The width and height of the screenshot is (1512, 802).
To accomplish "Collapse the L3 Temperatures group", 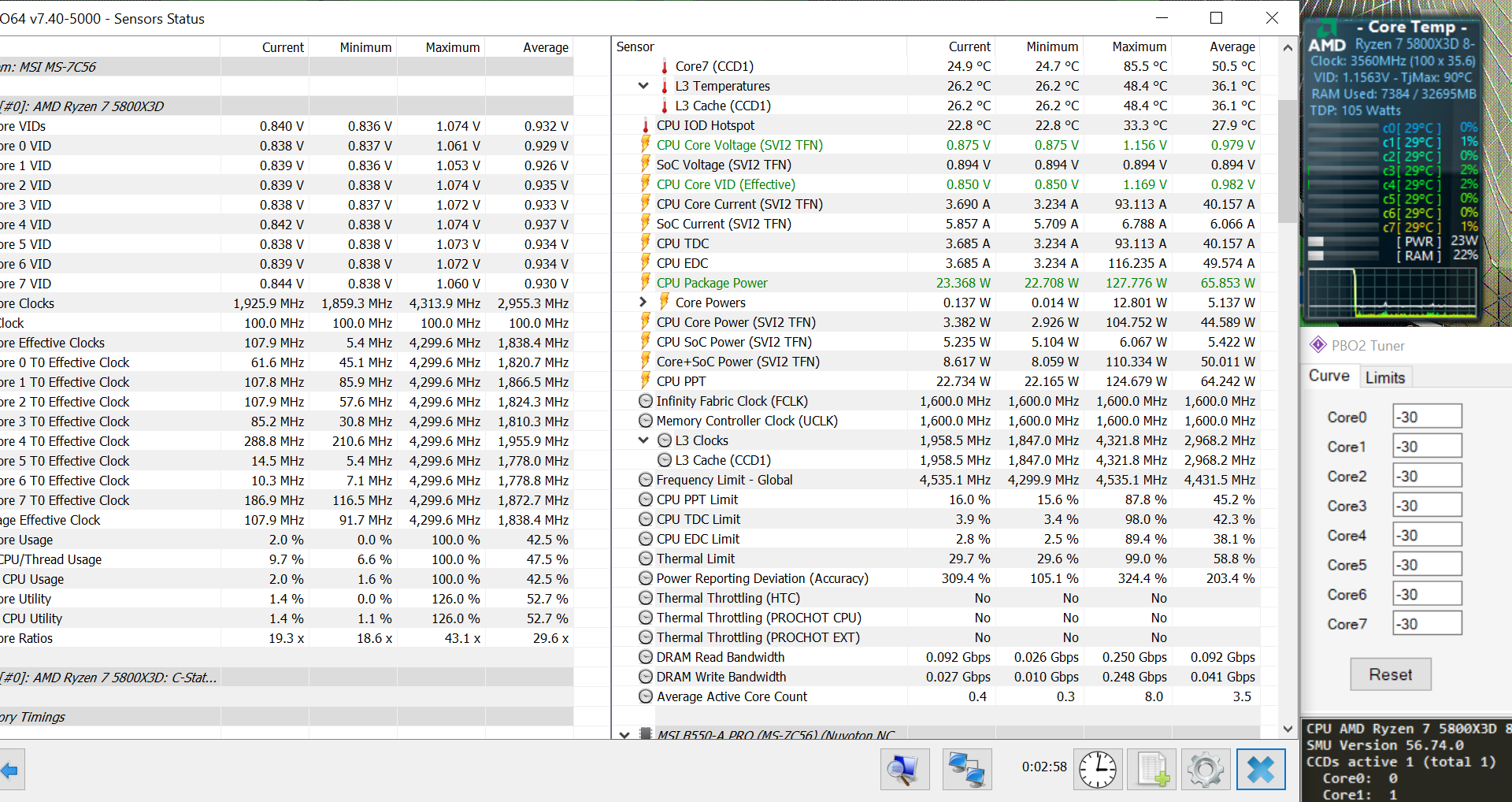I will [x=643, y=86].
